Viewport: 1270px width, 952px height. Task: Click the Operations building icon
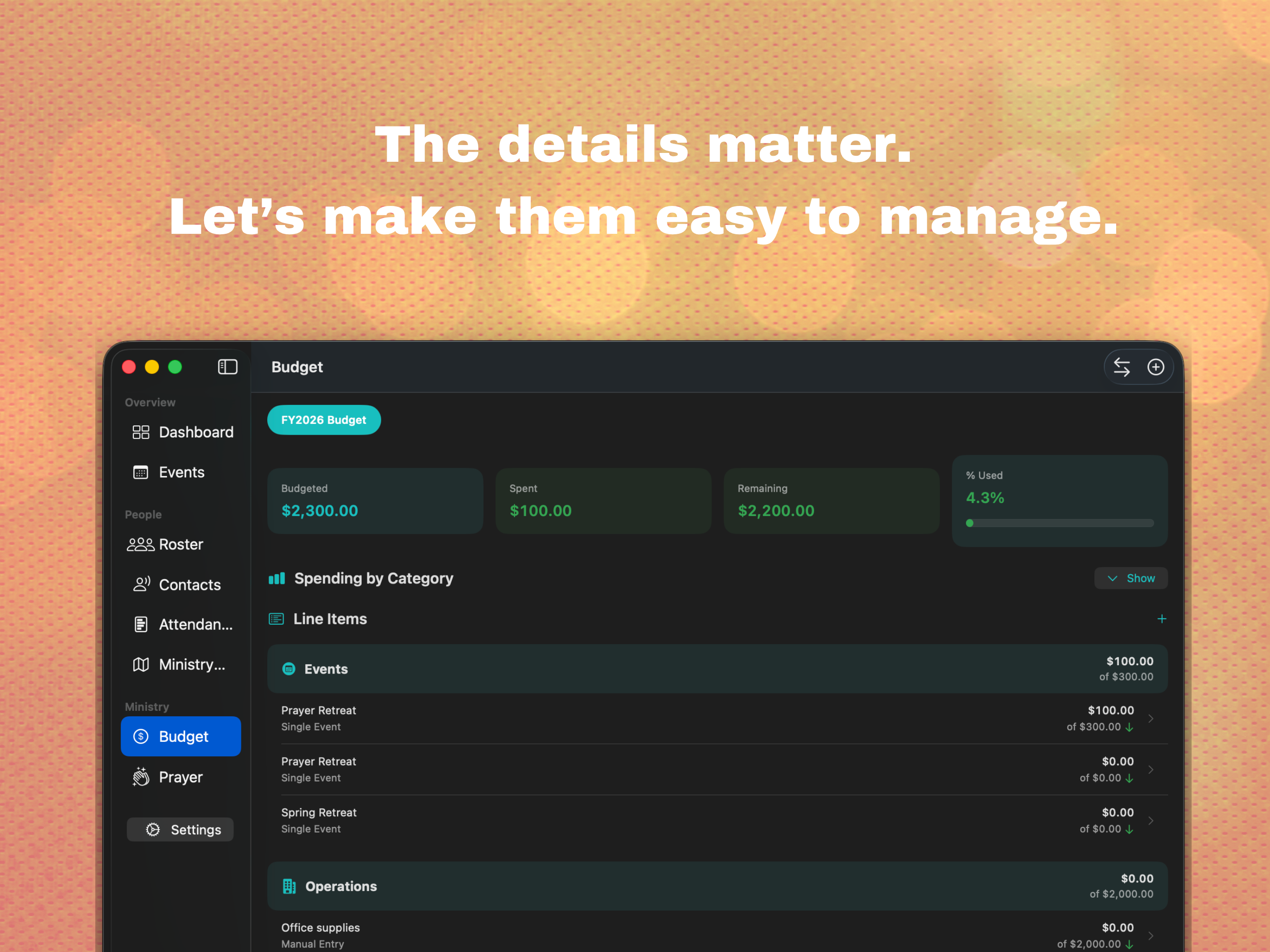pyautogui.click(x=289, y=886)
